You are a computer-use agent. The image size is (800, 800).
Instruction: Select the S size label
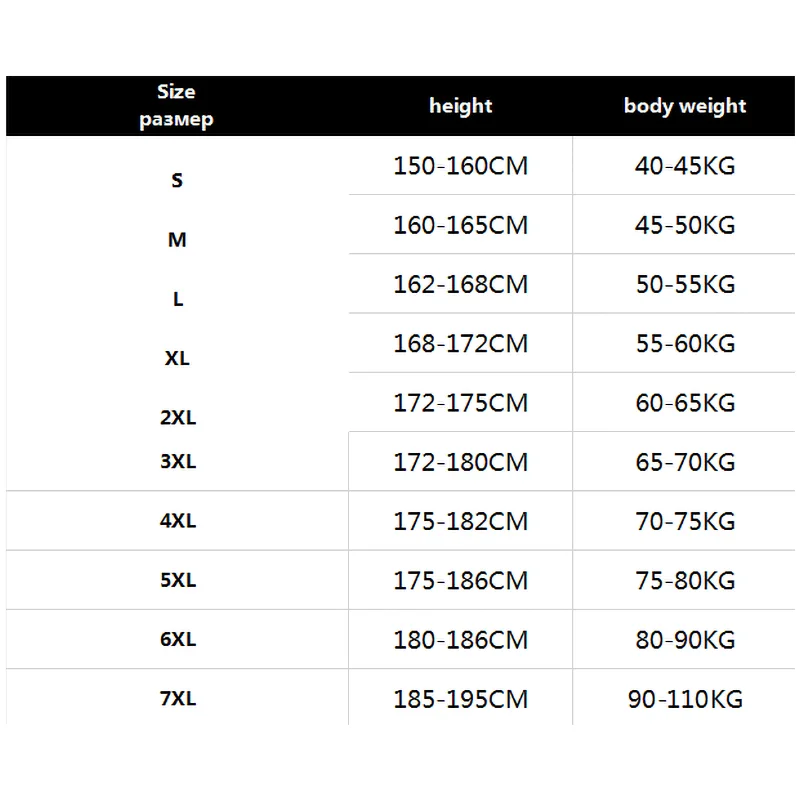click(x=178, y=181)
